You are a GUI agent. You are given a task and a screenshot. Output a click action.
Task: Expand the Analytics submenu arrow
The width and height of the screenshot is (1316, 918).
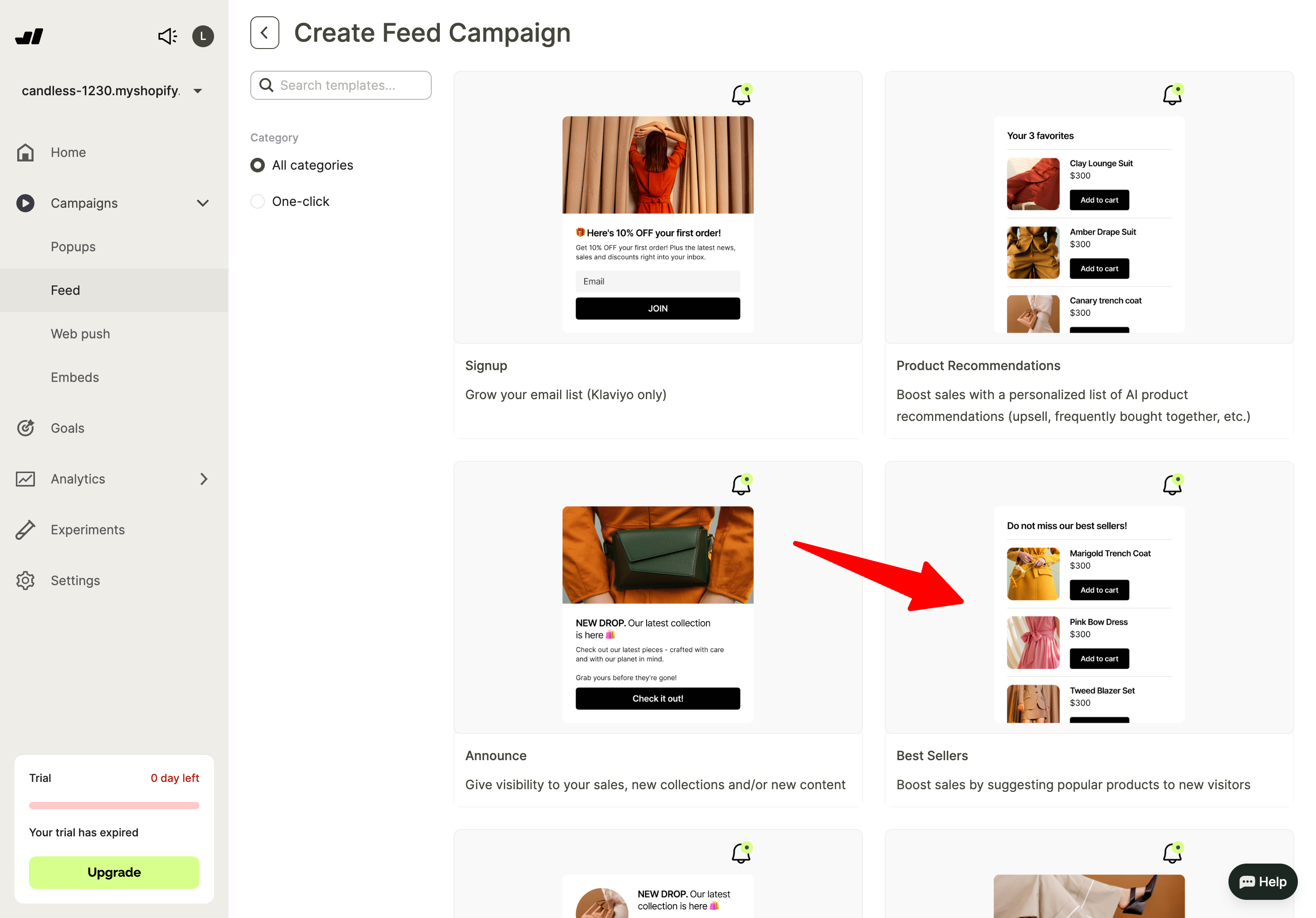[204, 479]
